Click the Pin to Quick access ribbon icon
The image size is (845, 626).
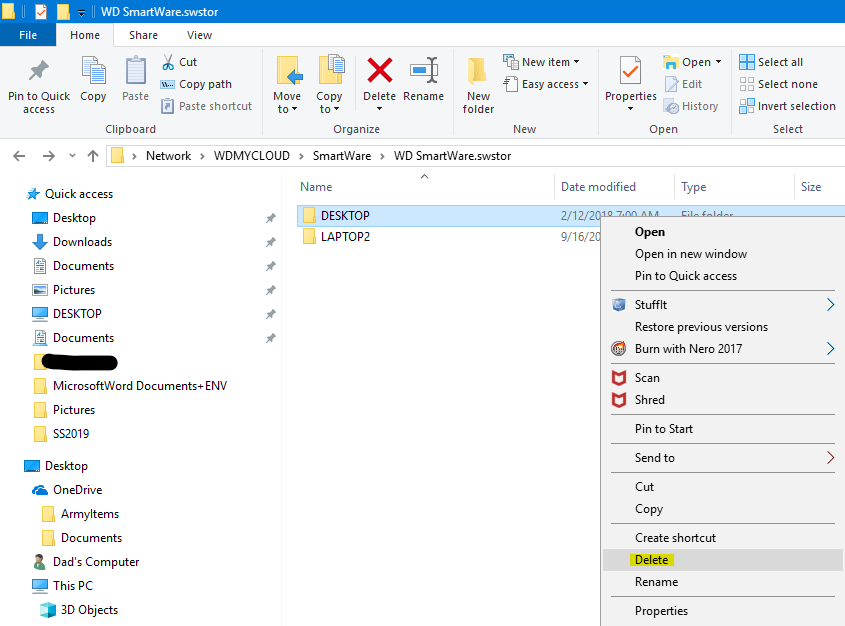tap(39, 71)
